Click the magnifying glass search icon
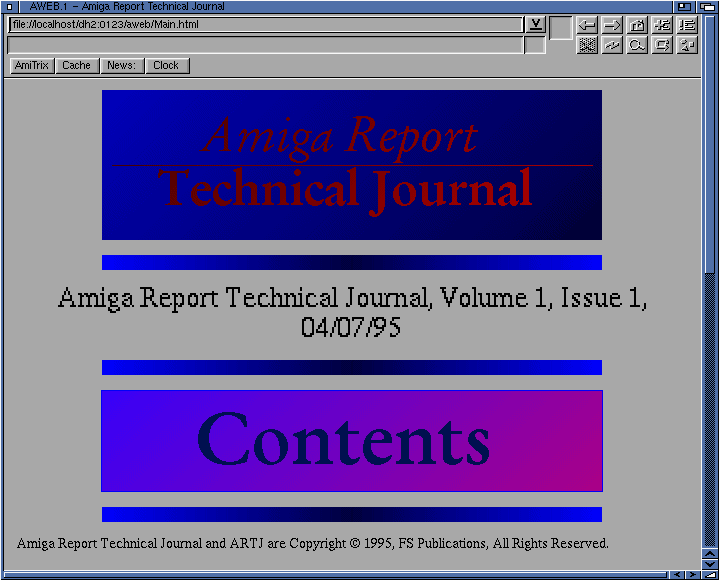This screenshot has height=580, width=719. (637, 45)
